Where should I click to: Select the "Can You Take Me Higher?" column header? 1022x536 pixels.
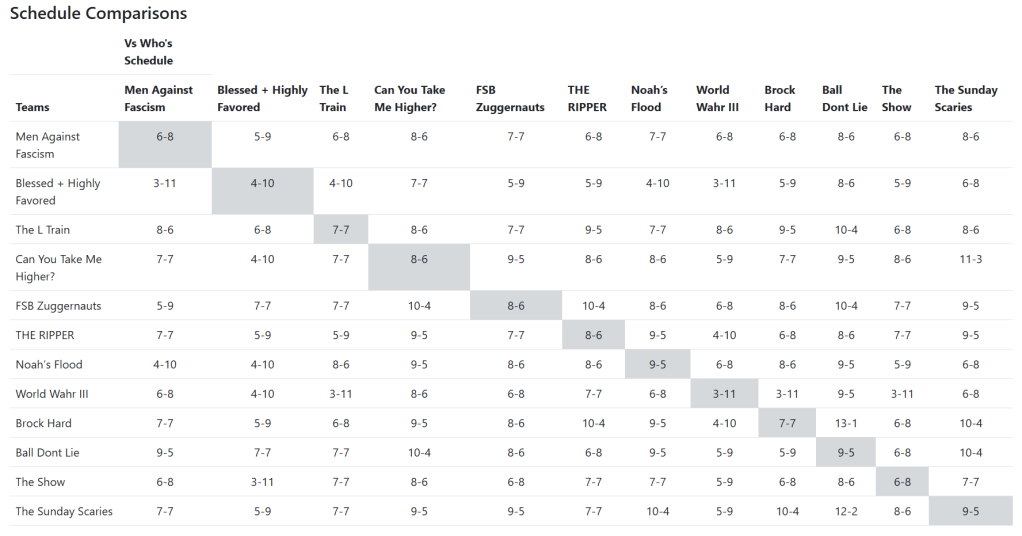409,98
